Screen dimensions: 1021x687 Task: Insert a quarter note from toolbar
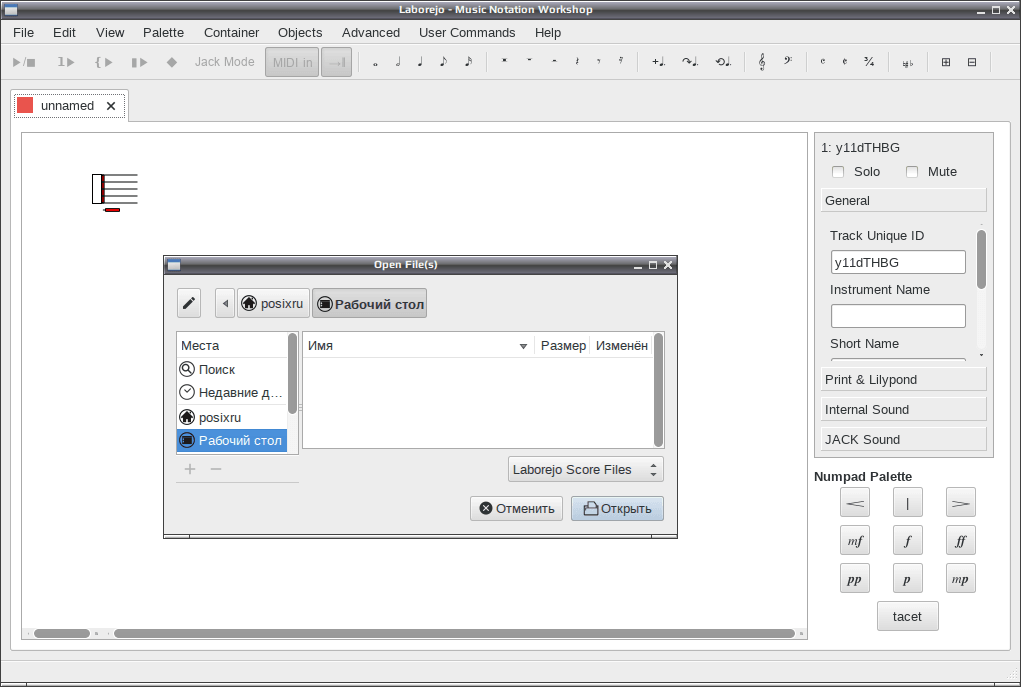pyautogui.click(x=420, y=62)
